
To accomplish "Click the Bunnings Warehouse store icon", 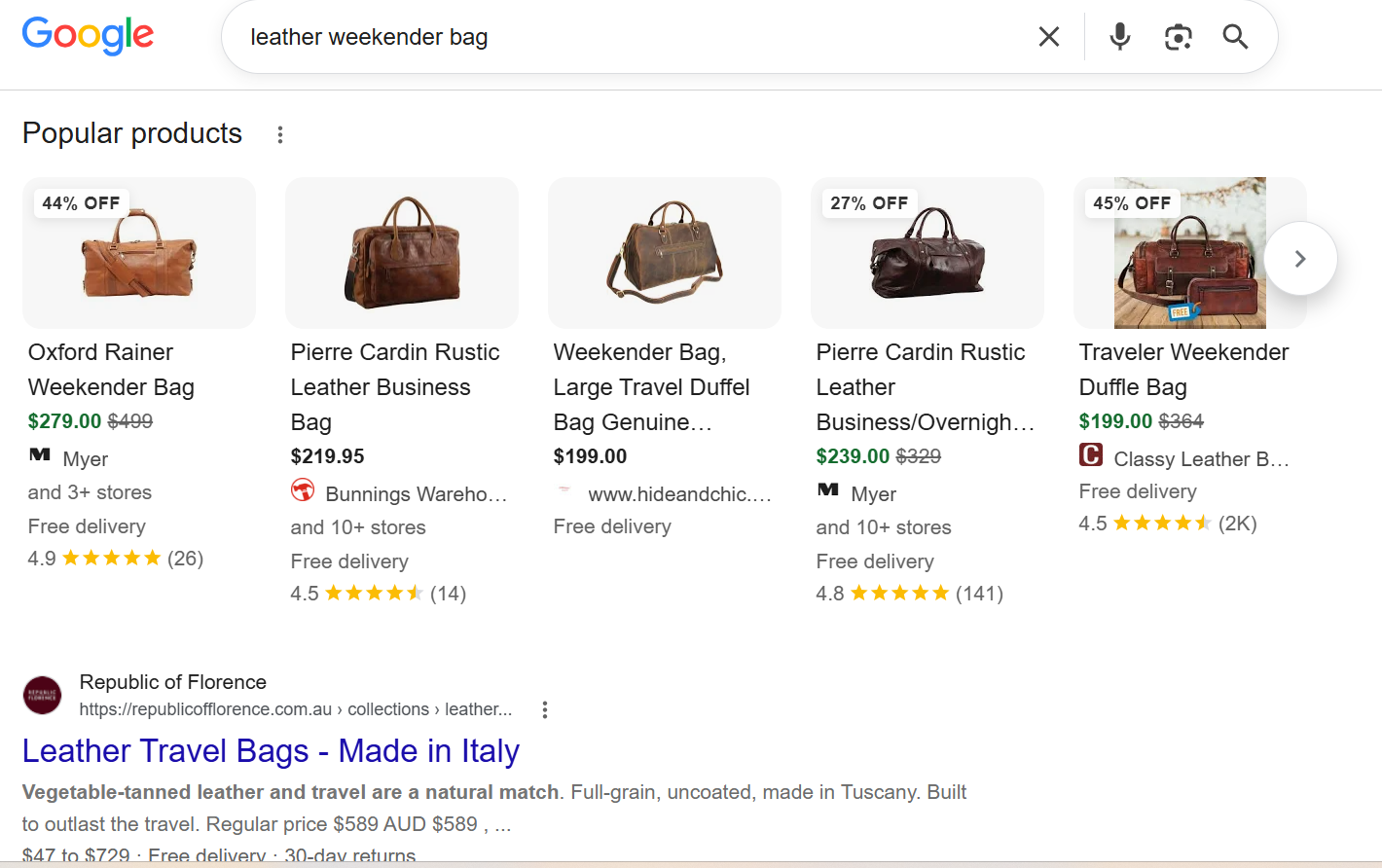I will (303, 490).
